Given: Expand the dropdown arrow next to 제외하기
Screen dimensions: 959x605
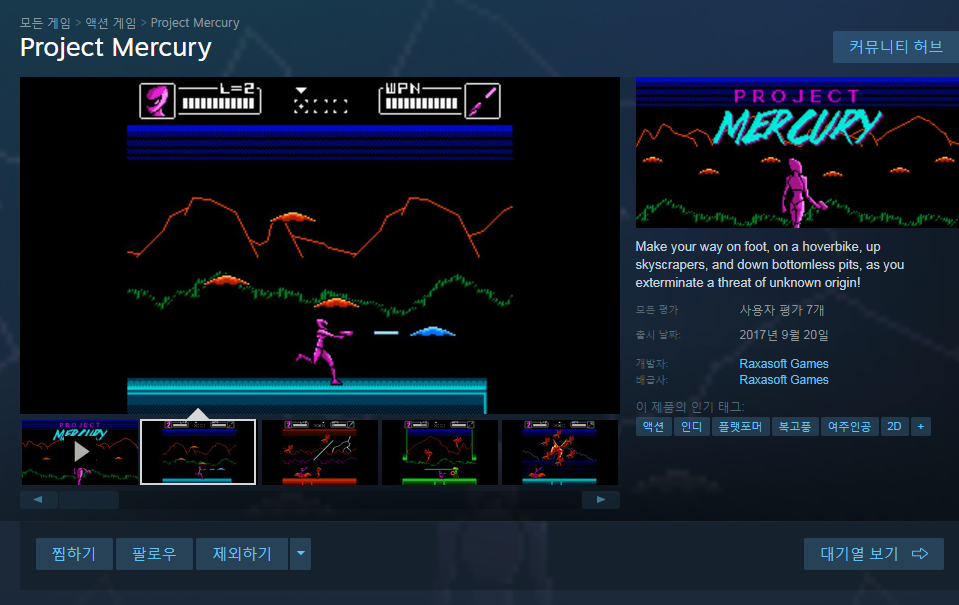Looking at the screenshot, I should pos(300,554).
